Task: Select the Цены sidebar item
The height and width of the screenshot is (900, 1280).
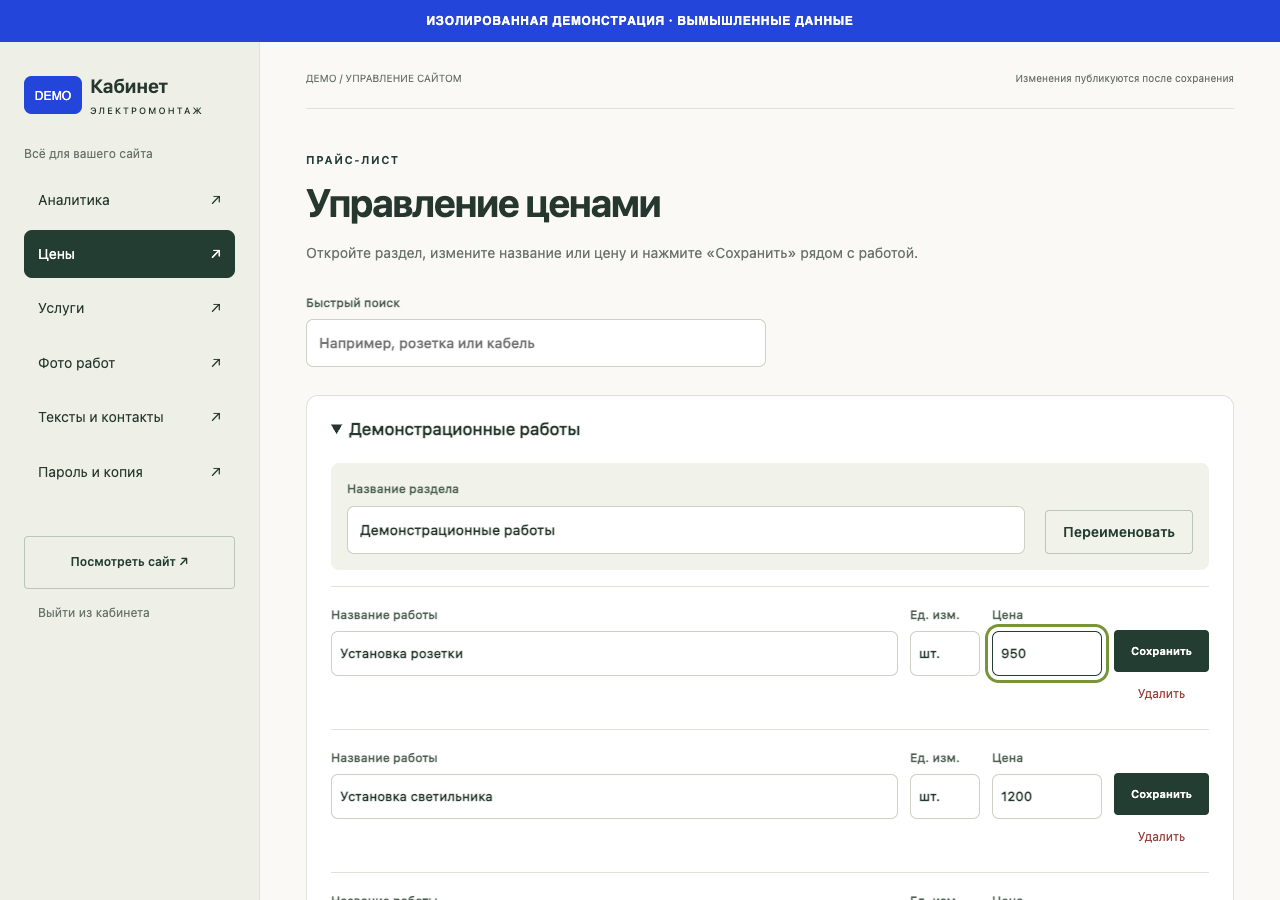Action: 129,254
